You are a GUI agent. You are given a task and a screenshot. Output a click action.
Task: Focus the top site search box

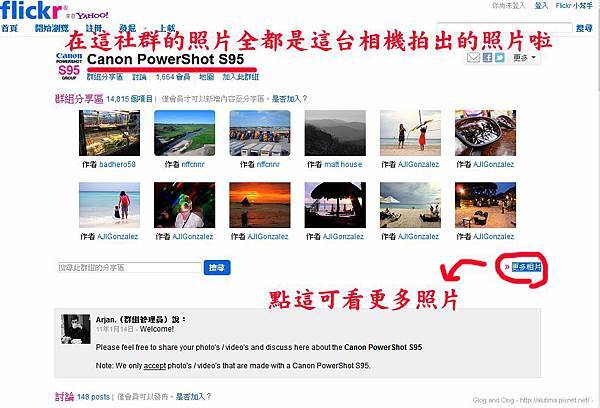[x=504, y=28]
